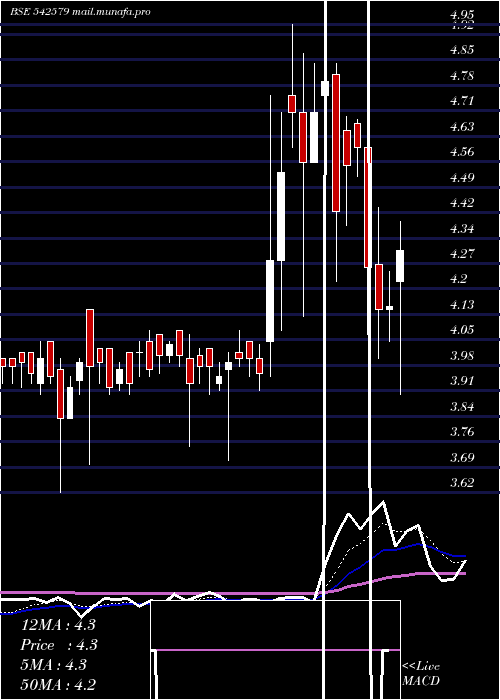Click the <<Live MACD label

(421, 674)
